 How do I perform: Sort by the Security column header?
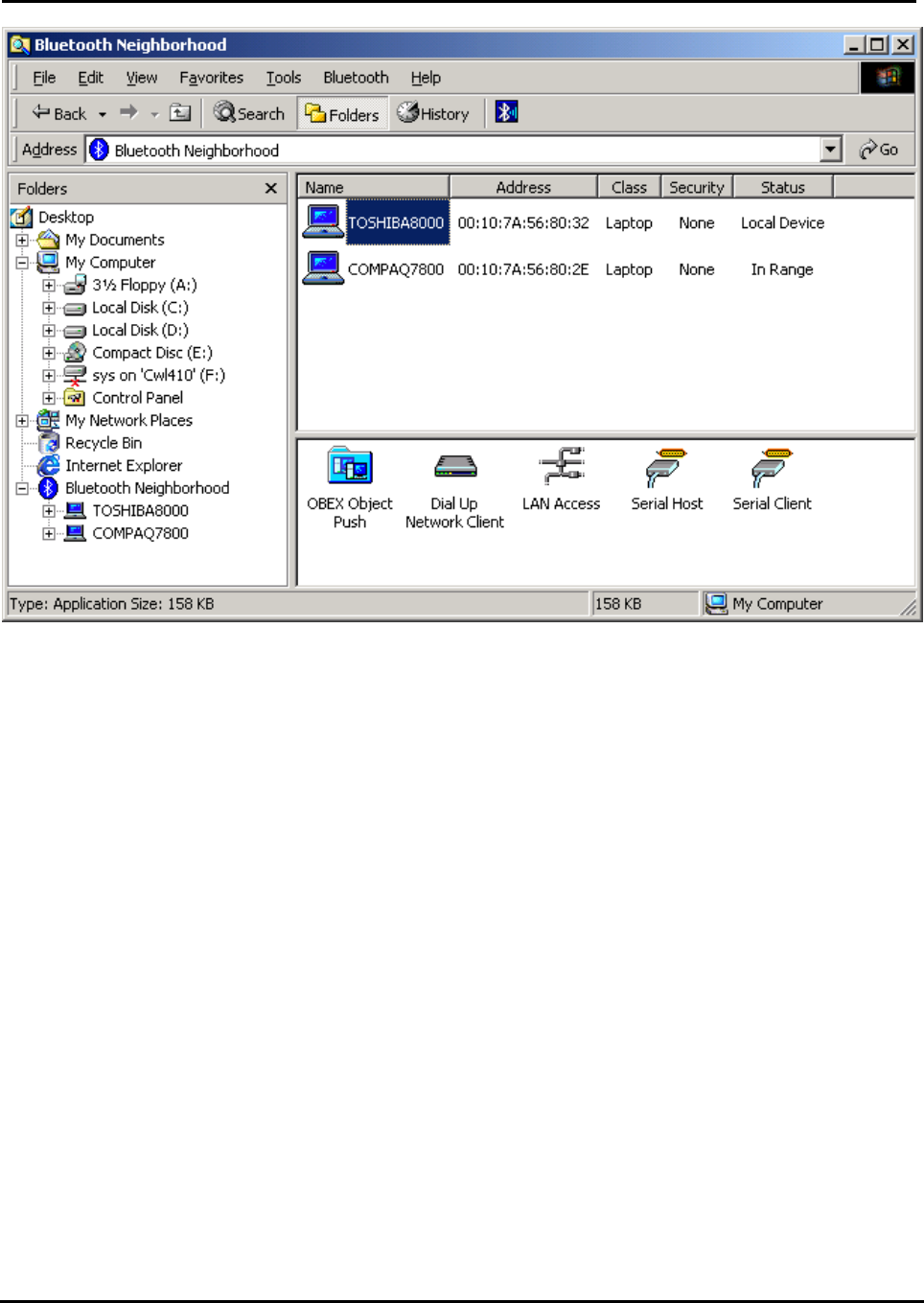[x=697, y=187]
